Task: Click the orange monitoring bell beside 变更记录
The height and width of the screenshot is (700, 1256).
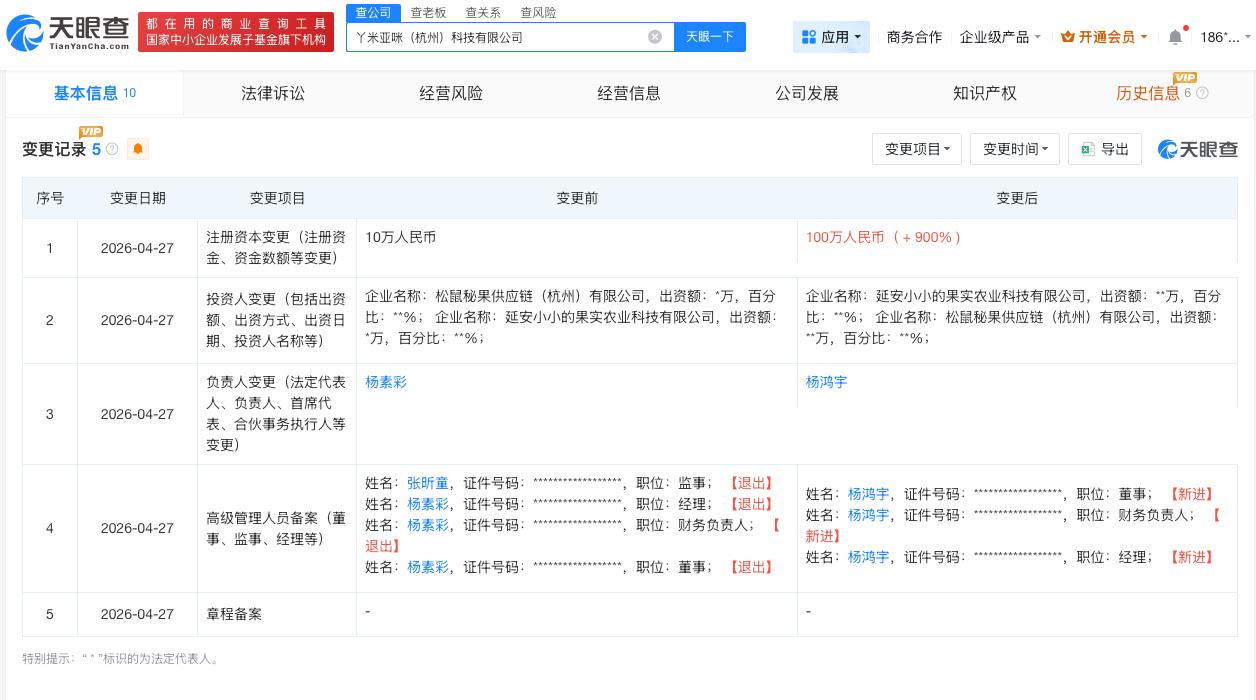Action: pyautogui.click(x=138, y=149)
